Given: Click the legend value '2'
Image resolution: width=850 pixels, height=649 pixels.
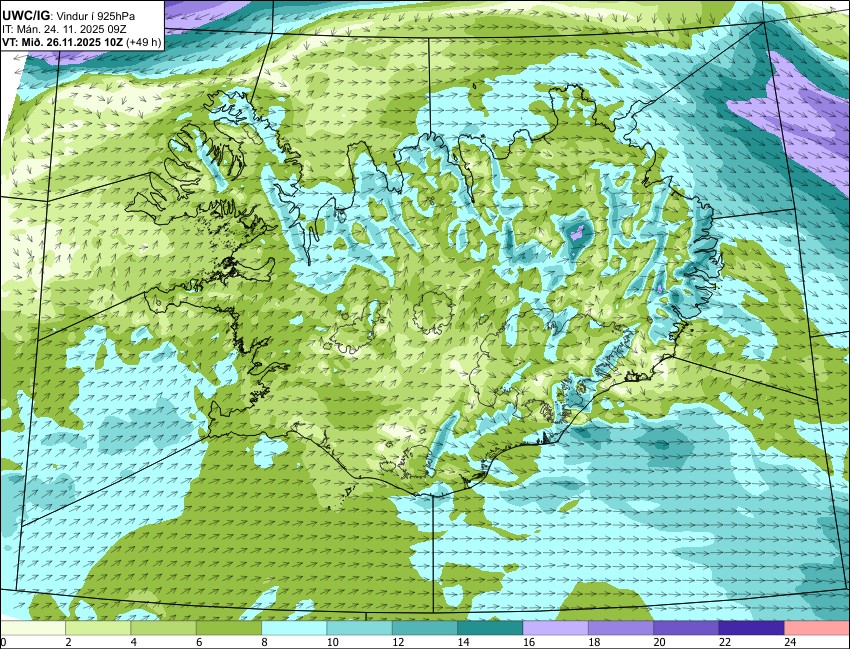Looking at the screenshot, I should click(68, 642).
